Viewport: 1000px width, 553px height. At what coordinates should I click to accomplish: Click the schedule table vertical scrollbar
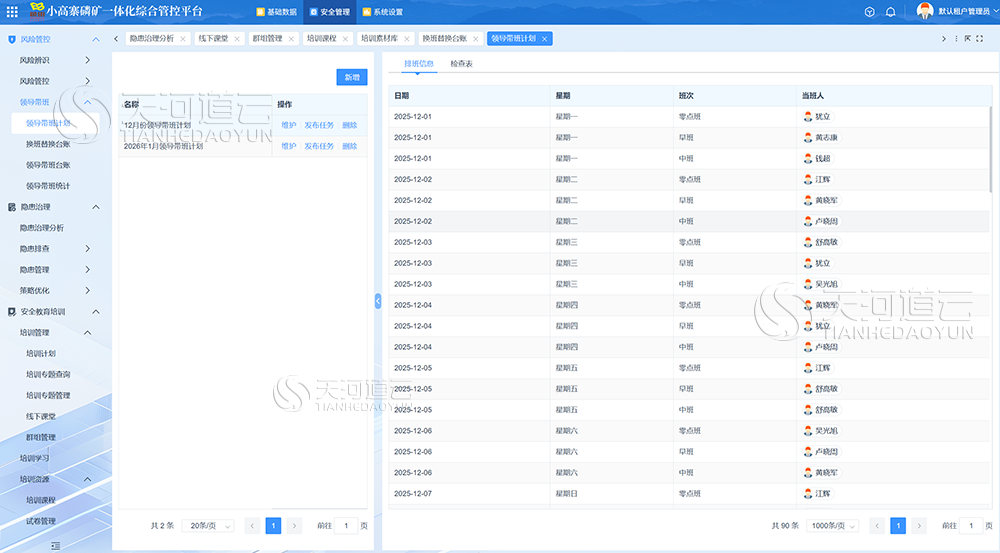990,150
